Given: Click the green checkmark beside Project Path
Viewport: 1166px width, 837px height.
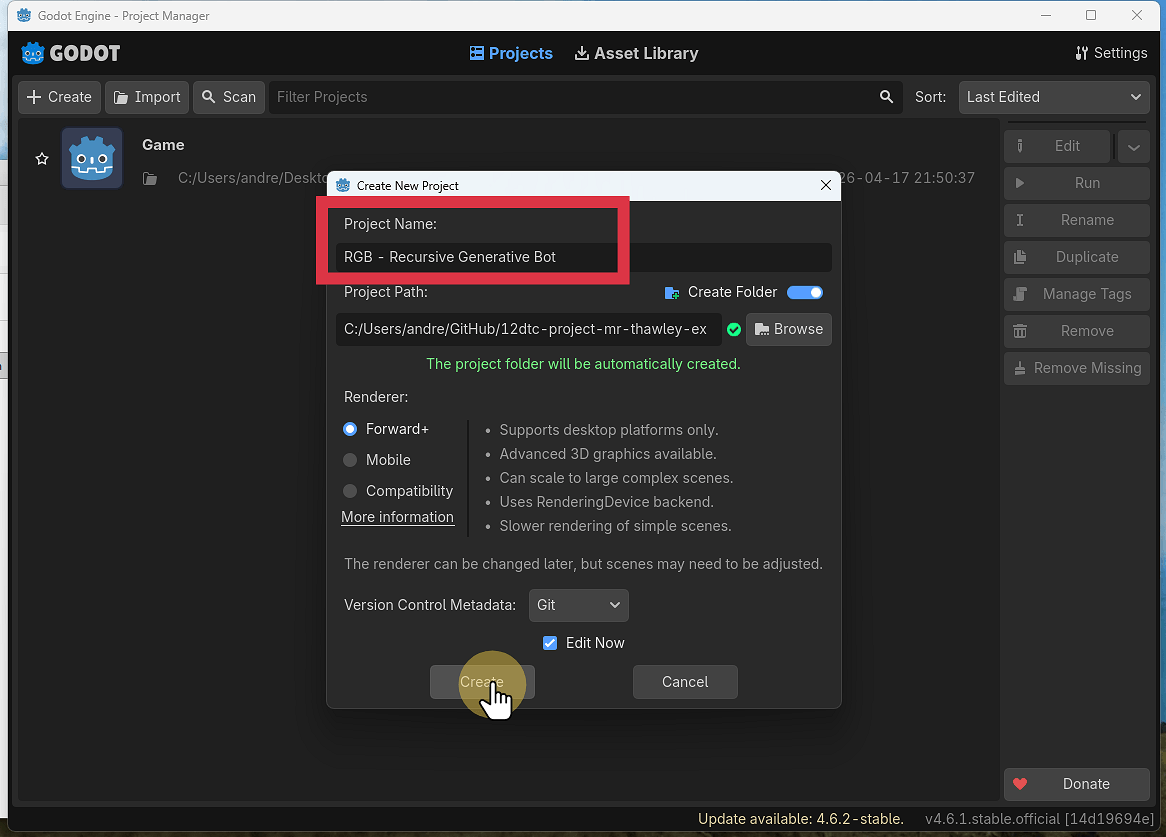Looking at the screenshot, I should tap(733, 329).
